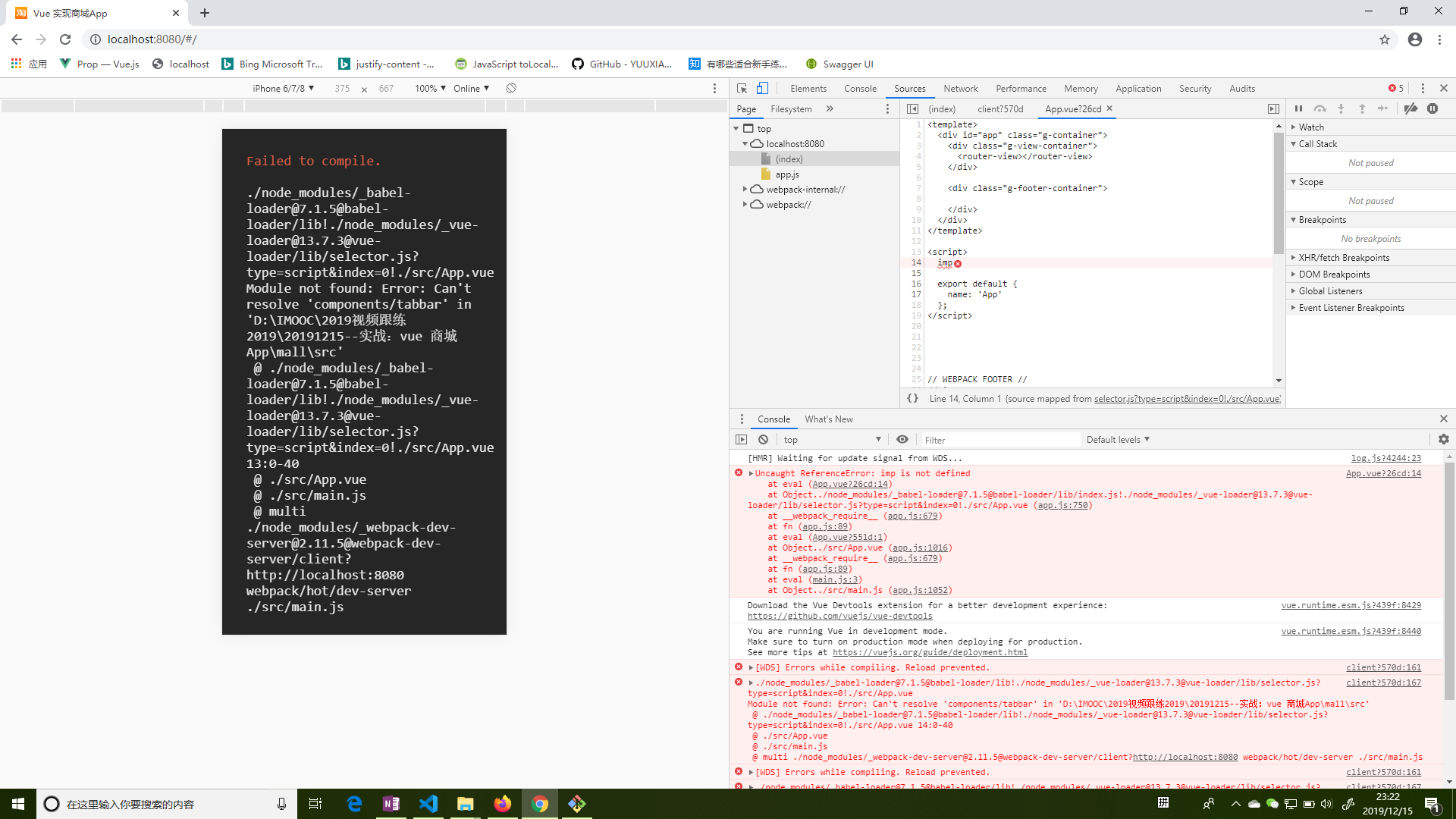Select the app.js file in tree
1456x819 pixels.
pos(787,174)
